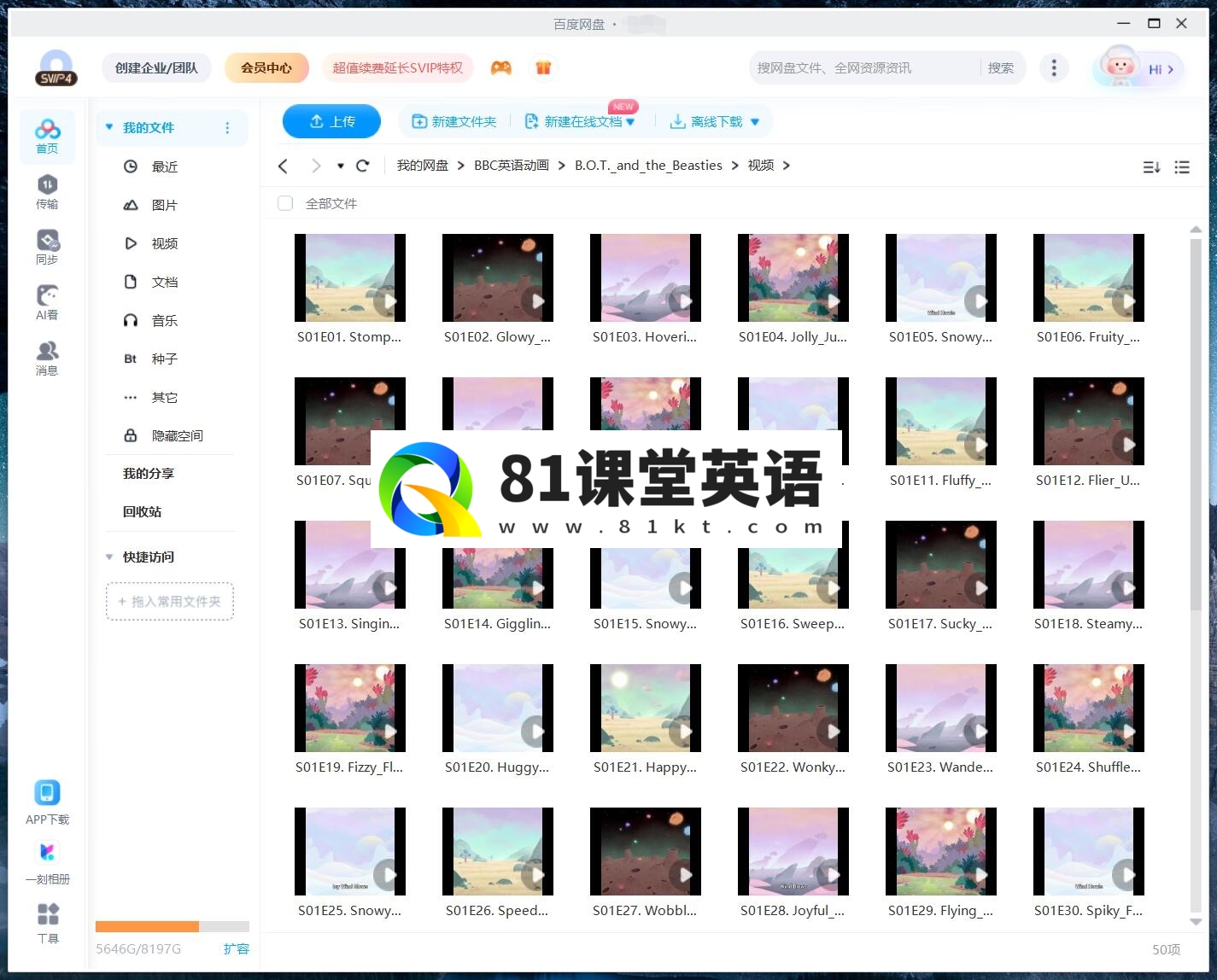Click 超值续费延长SVIP特权 promotion
Viewport: 1217px width, 980px height.
coord(397,67)
